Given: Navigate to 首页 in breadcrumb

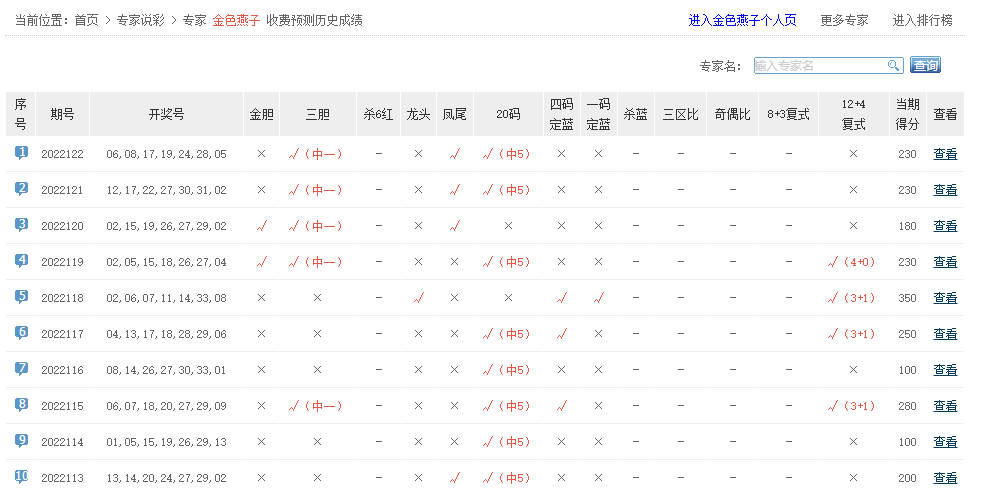Looking at the screenshot, I should [87, 20].
